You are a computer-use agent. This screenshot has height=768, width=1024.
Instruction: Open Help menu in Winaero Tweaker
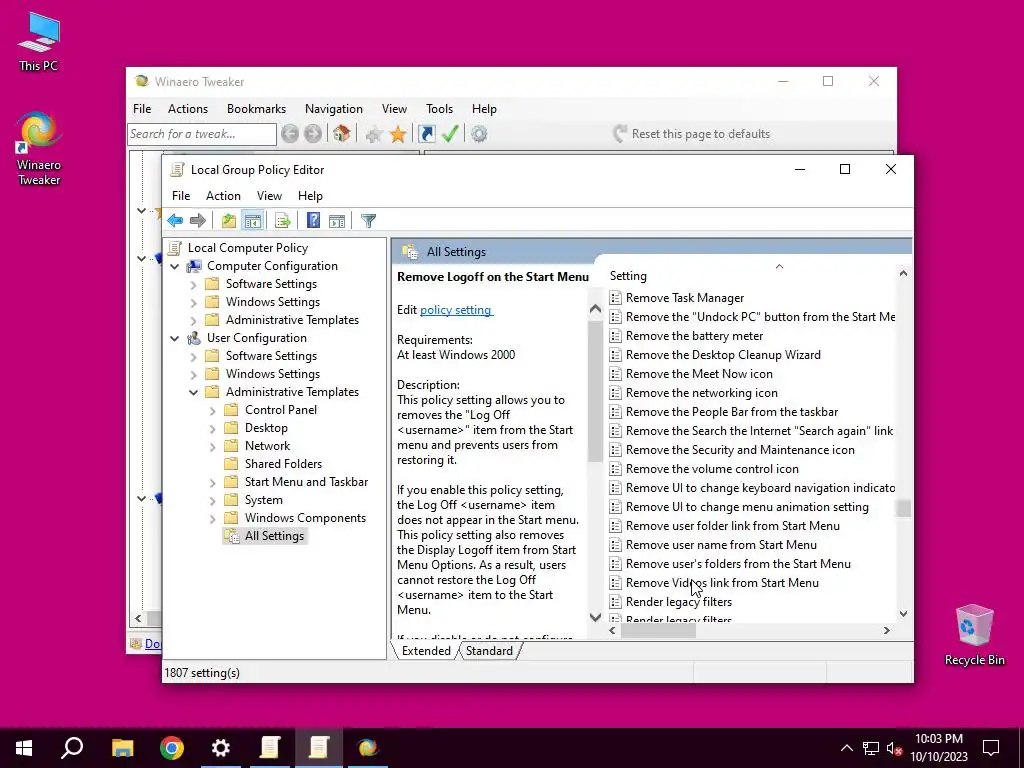coord(484,109)
